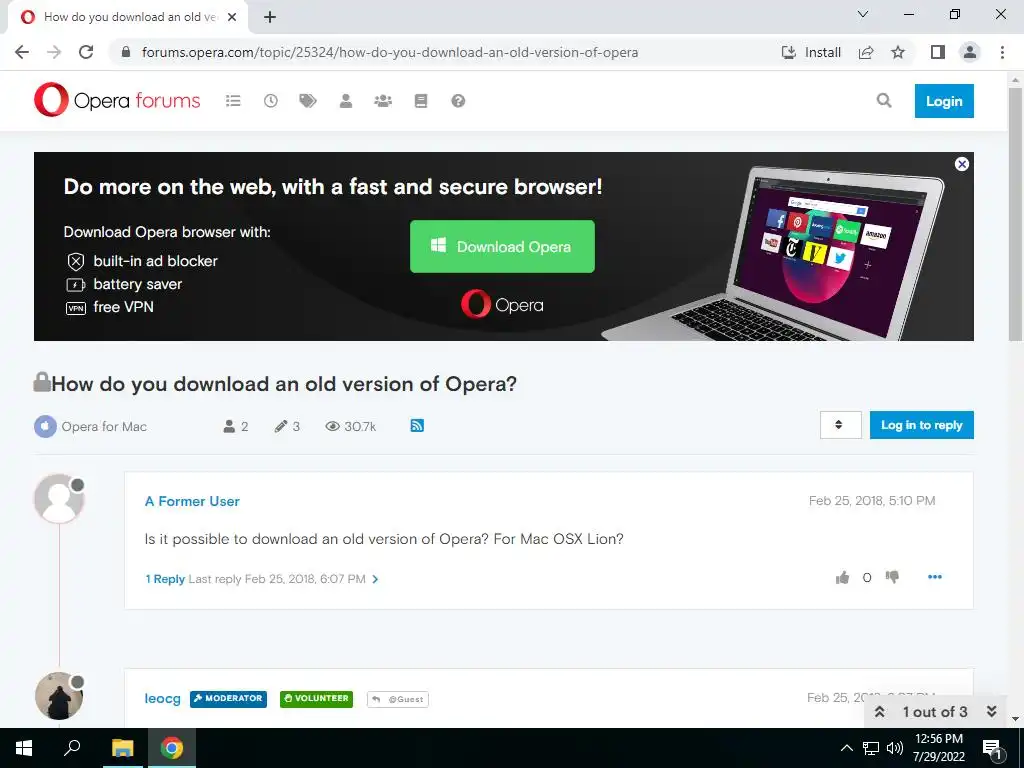Open Windows taskbar search
This screenshot has height=768, width=1024.
(72, 748)
